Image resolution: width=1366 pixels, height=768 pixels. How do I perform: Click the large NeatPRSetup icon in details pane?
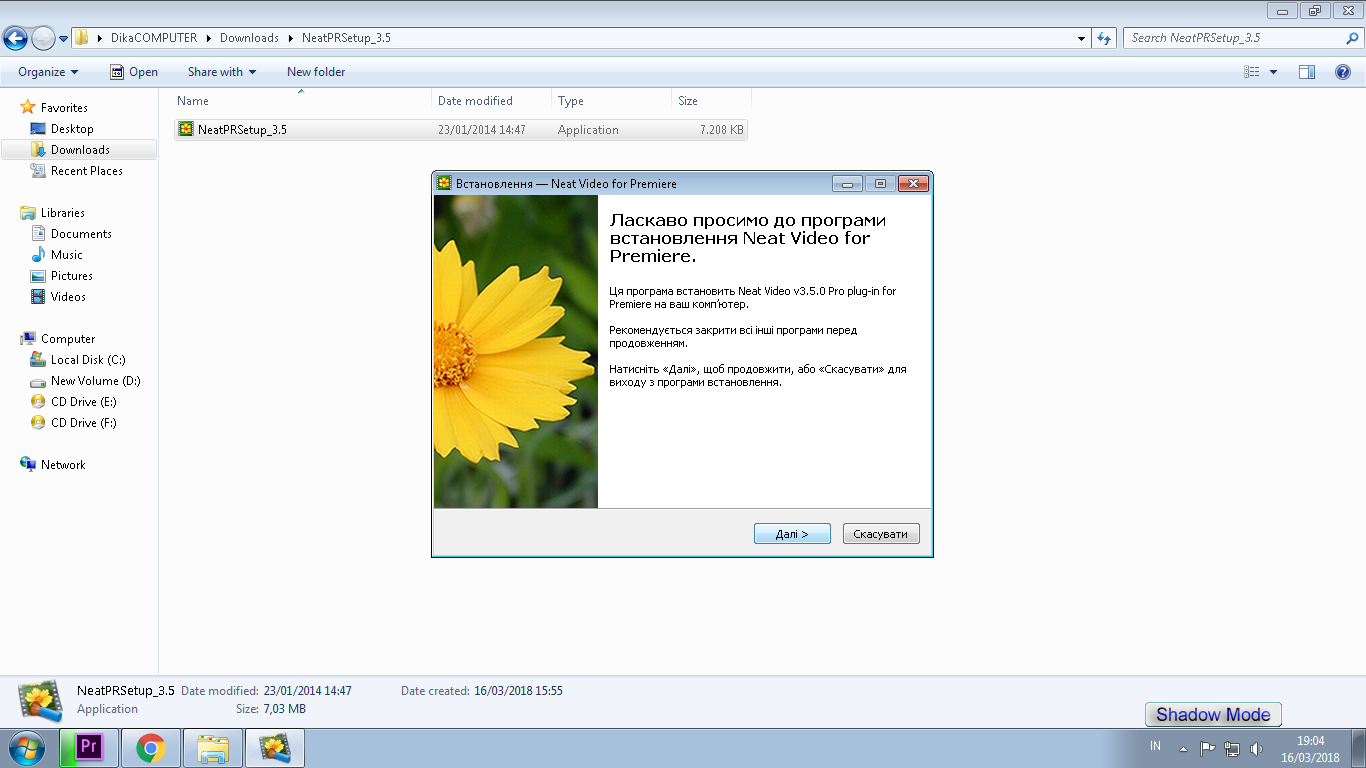click(x=40, y=700)
